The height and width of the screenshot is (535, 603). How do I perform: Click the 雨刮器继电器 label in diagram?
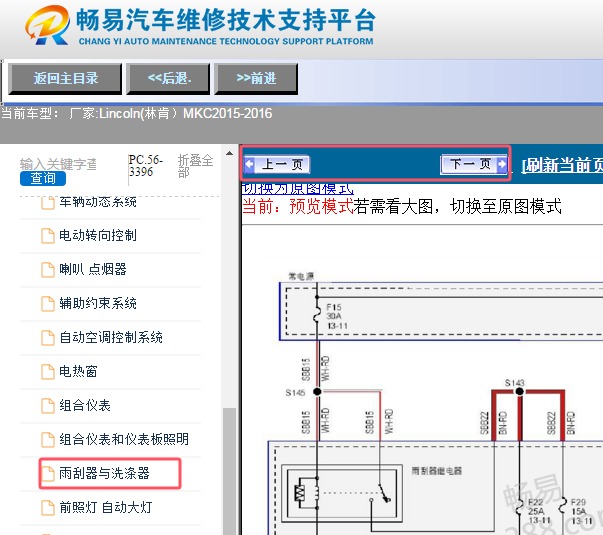436,471
